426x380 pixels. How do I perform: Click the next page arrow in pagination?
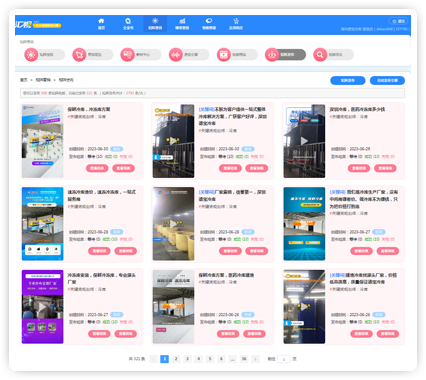(255, 359)
